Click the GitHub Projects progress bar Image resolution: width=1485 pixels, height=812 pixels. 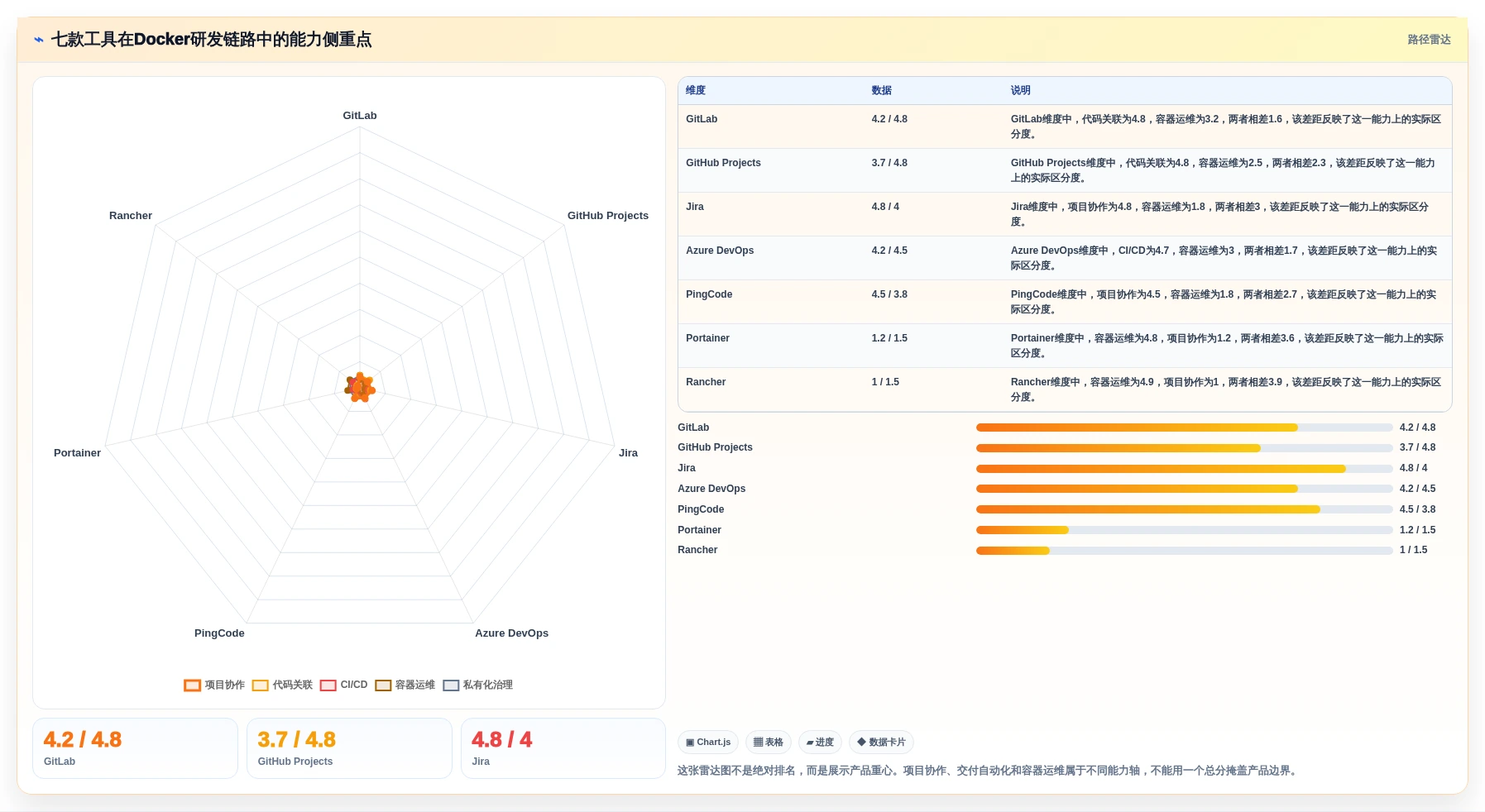(x=1184, y=448)
